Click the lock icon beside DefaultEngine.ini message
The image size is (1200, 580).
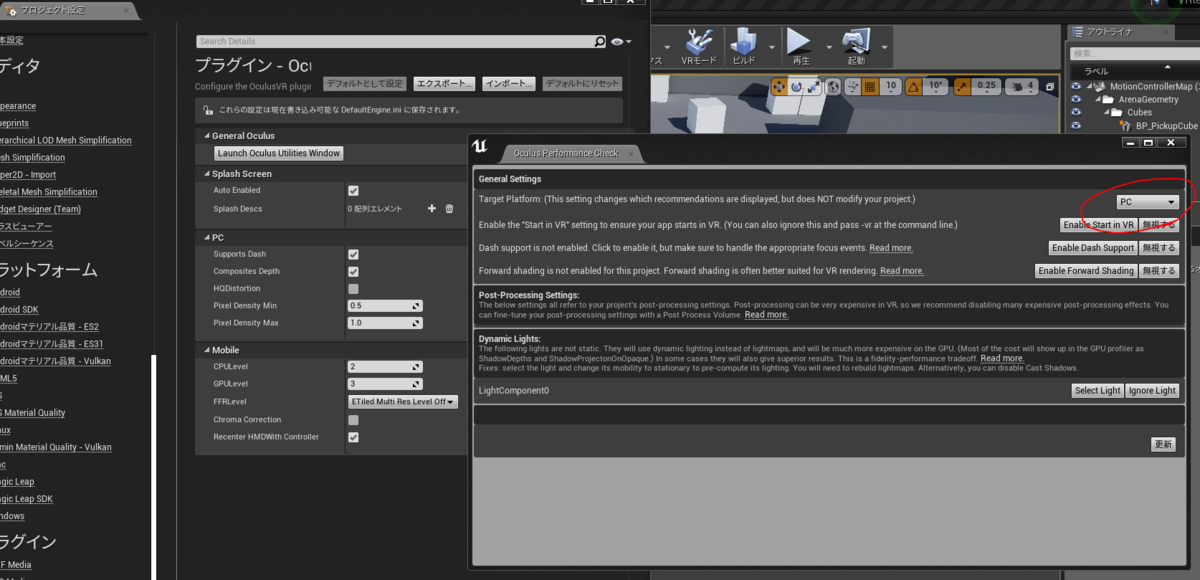[x=207, y=110]
